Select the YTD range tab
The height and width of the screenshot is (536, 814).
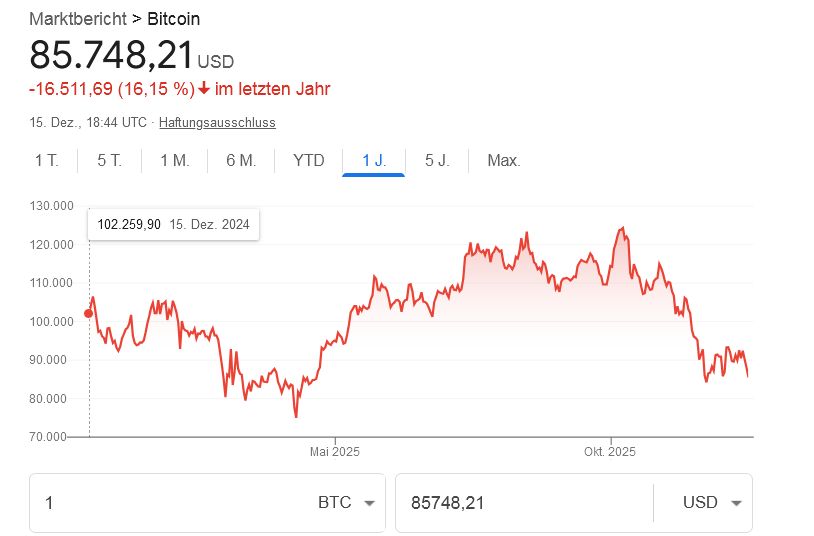[x=308, y=160]
